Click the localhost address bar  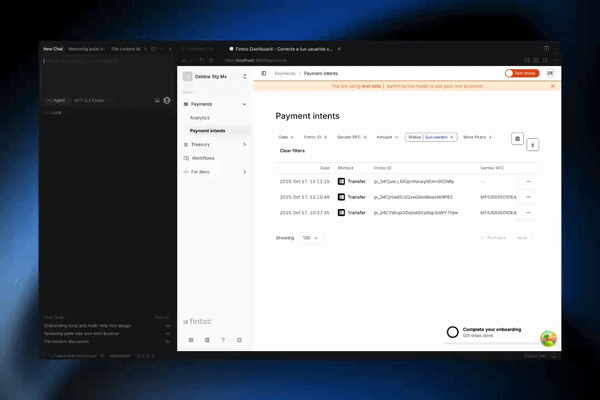(255, 60)
